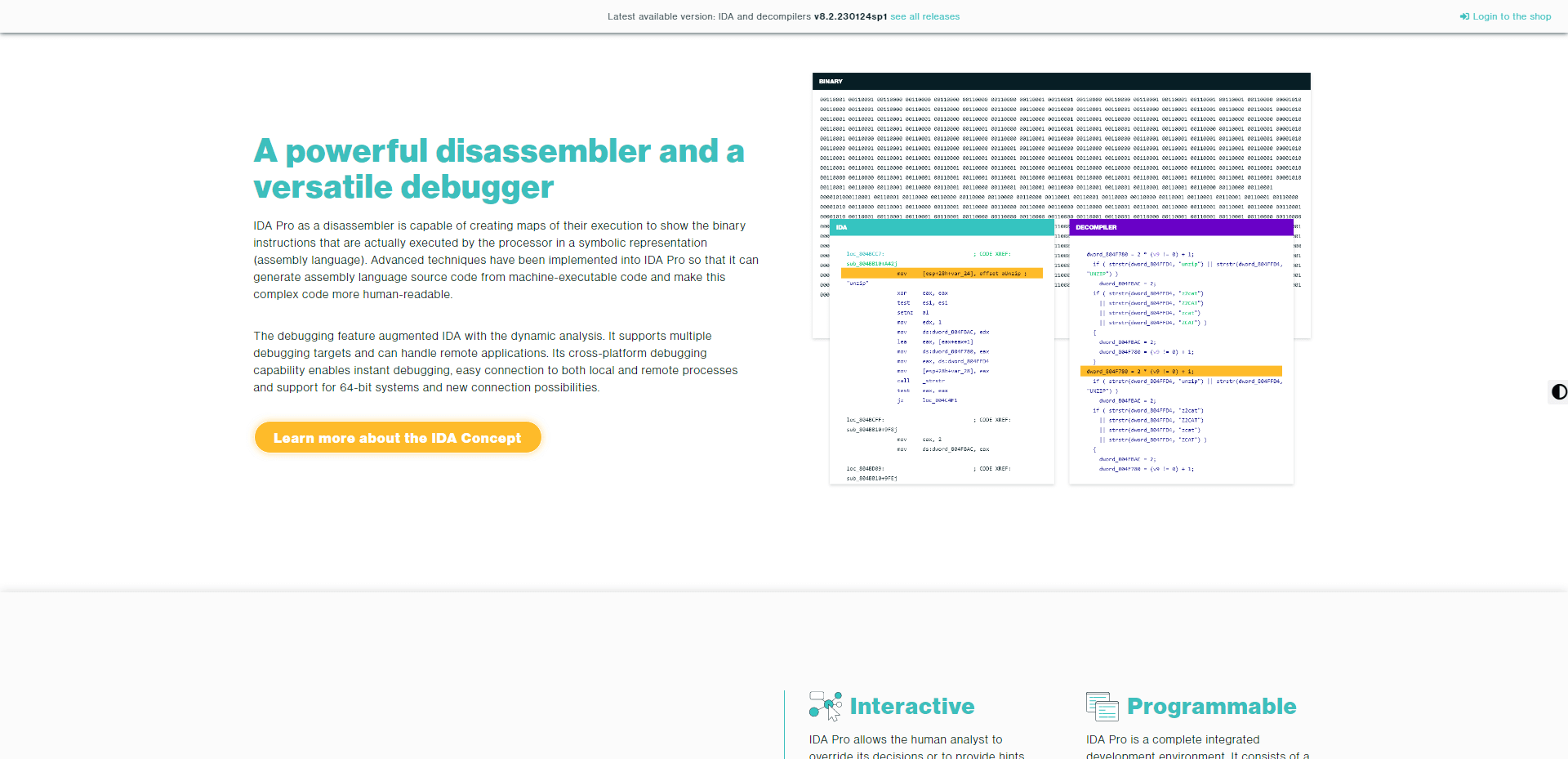Image resolution: width=1568 pixels, height=759 pixels.
Task: Click the purple DECOMPILER panel header
Action: 1181,227
